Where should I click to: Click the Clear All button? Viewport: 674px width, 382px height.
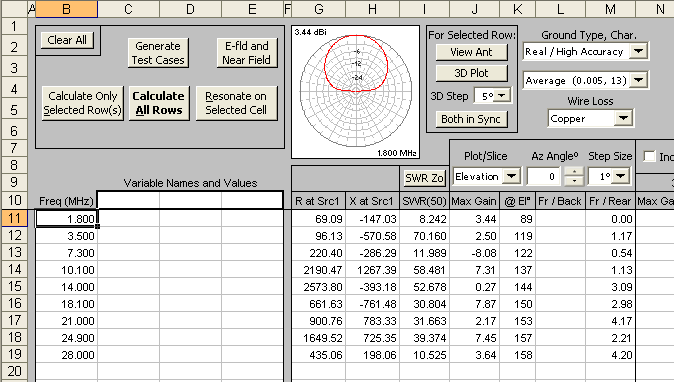point(67,40)
